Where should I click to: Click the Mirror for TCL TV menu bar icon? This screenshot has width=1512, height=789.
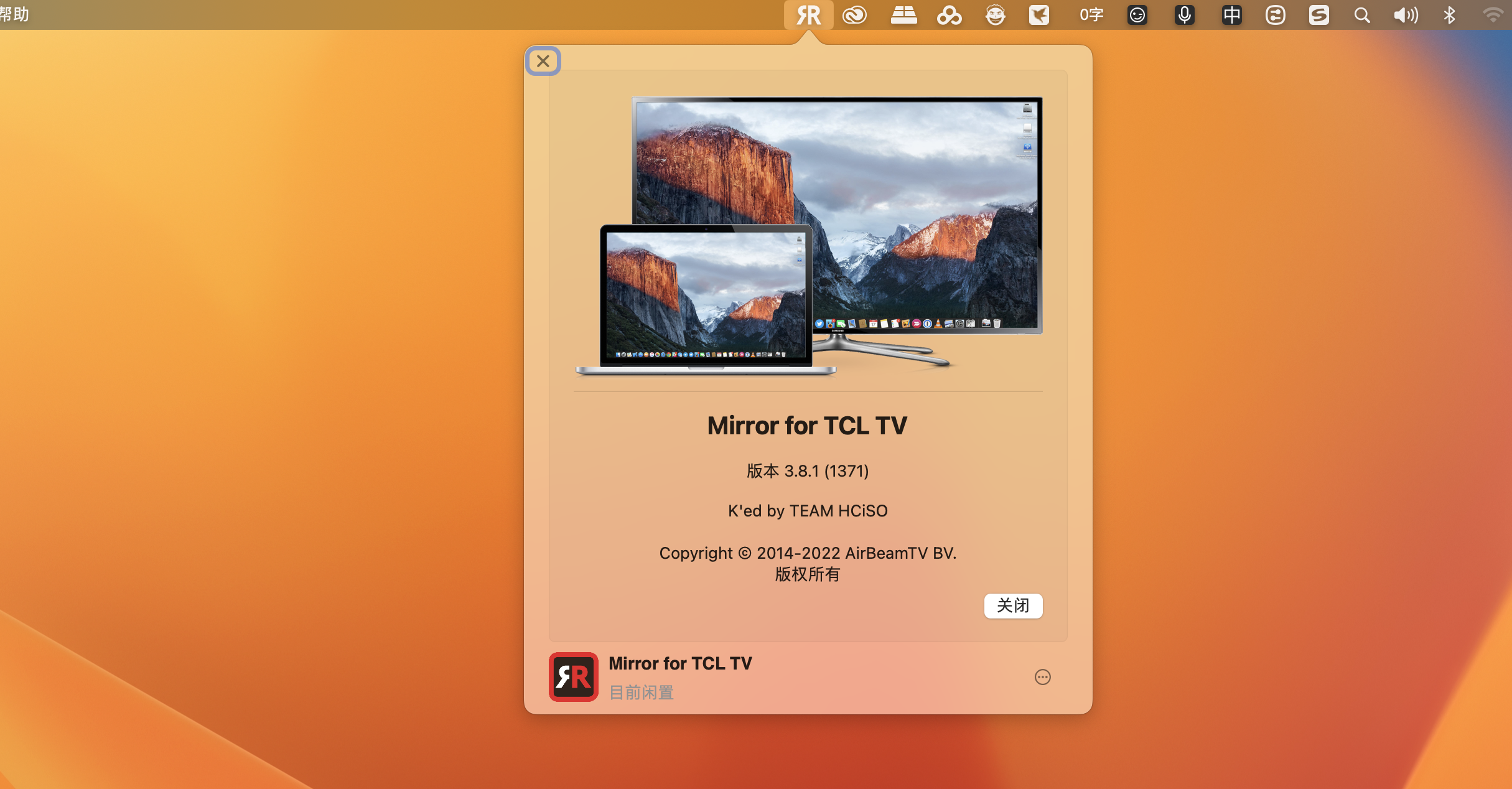click(x=808, y=15)
